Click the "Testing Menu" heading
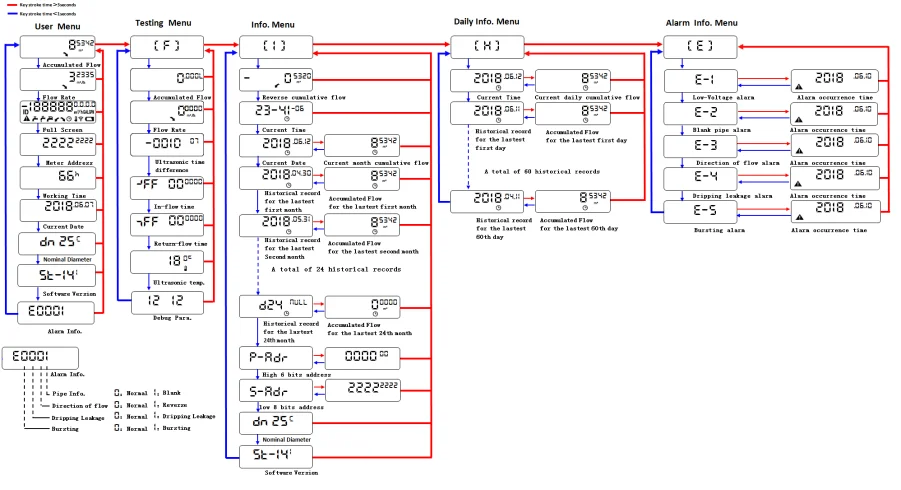 point(163,23)
